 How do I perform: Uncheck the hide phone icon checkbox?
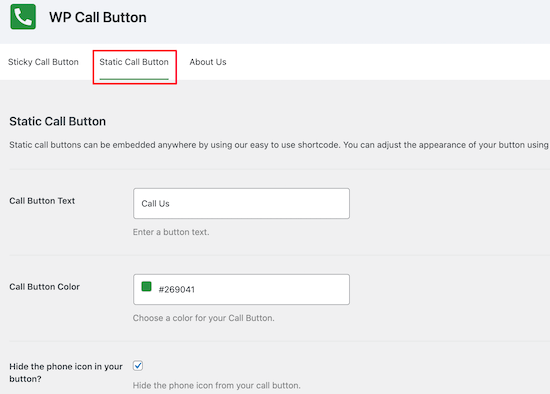(138, 366)
